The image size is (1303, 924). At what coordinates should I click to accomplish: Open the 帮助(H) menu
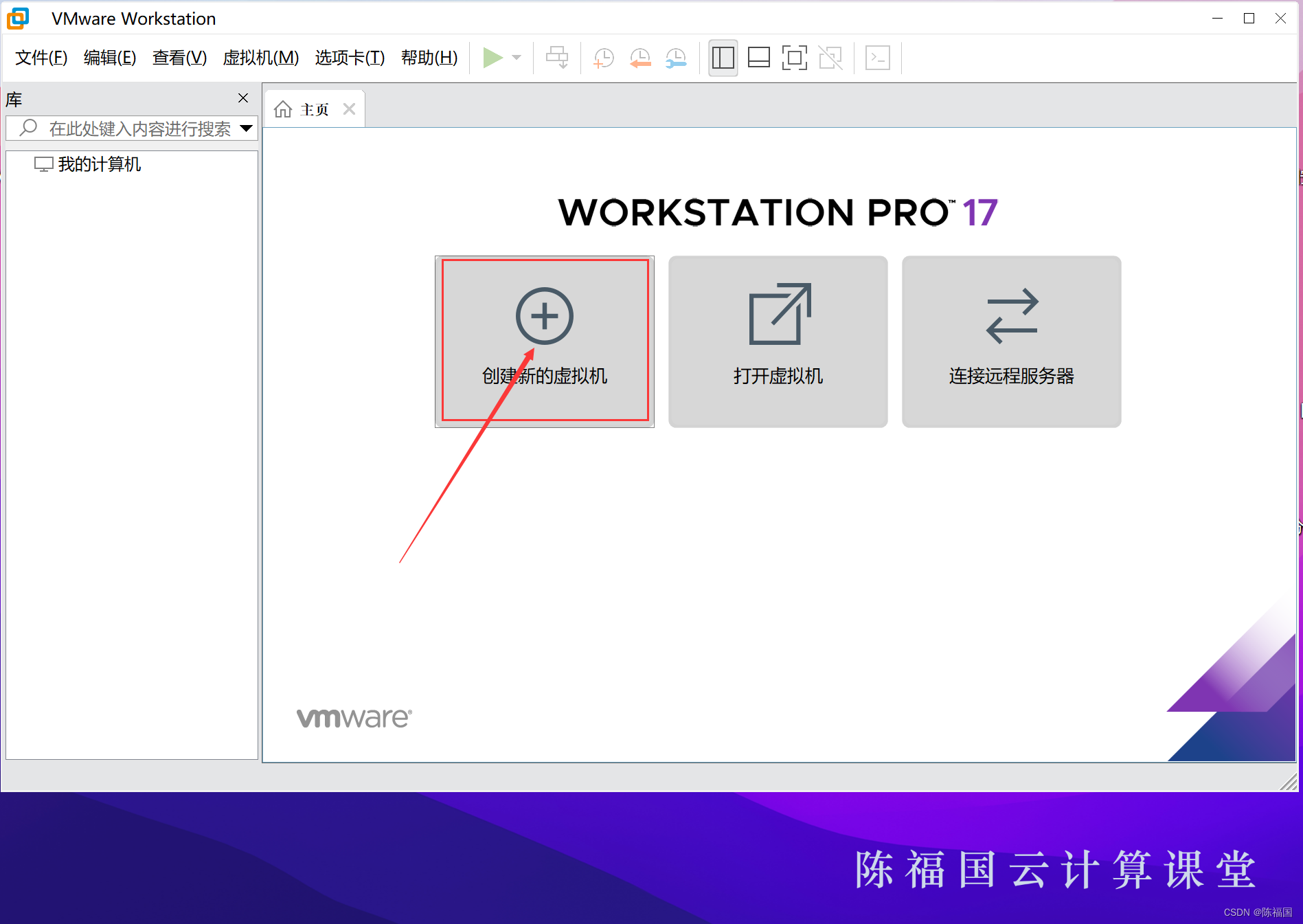429,58
